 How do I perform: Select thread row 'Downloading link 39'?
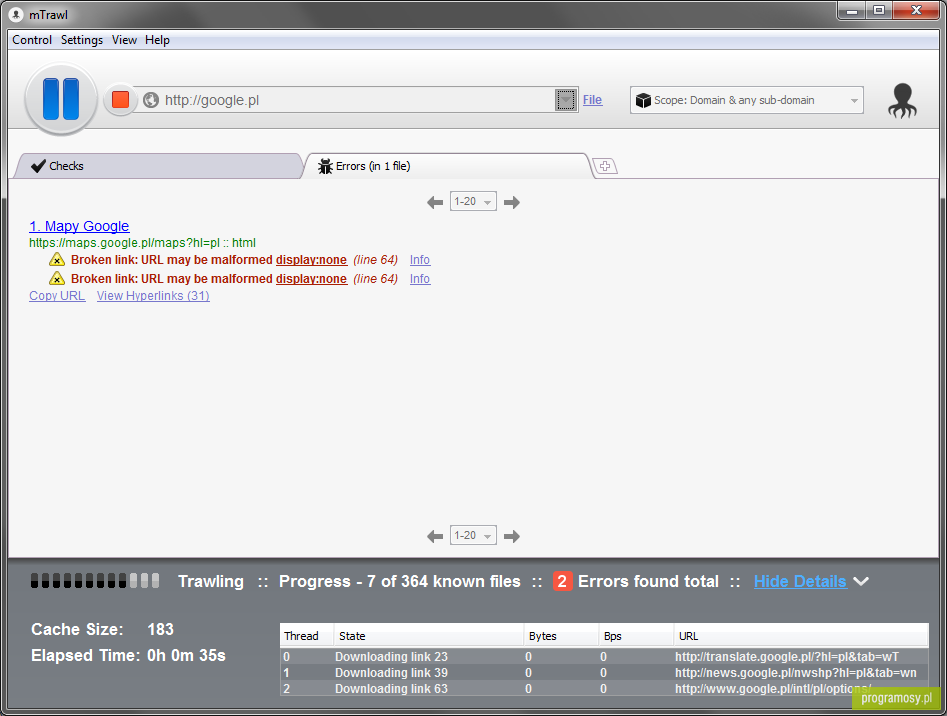604,673
